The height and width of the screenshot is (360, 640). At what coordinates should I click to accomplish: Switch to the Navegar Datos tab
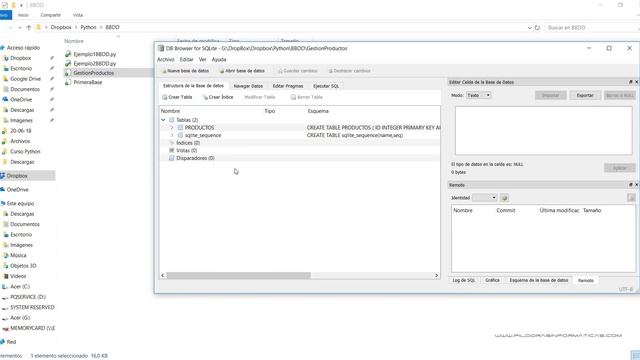[x=248, y=86]
